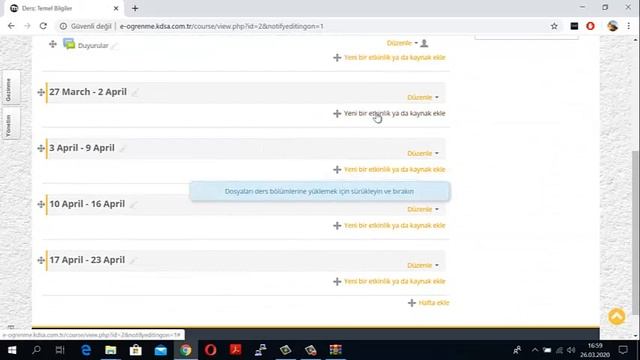
Task: Click the scroll-to-top orange arrow button
Action: click(x=616, y=316)
